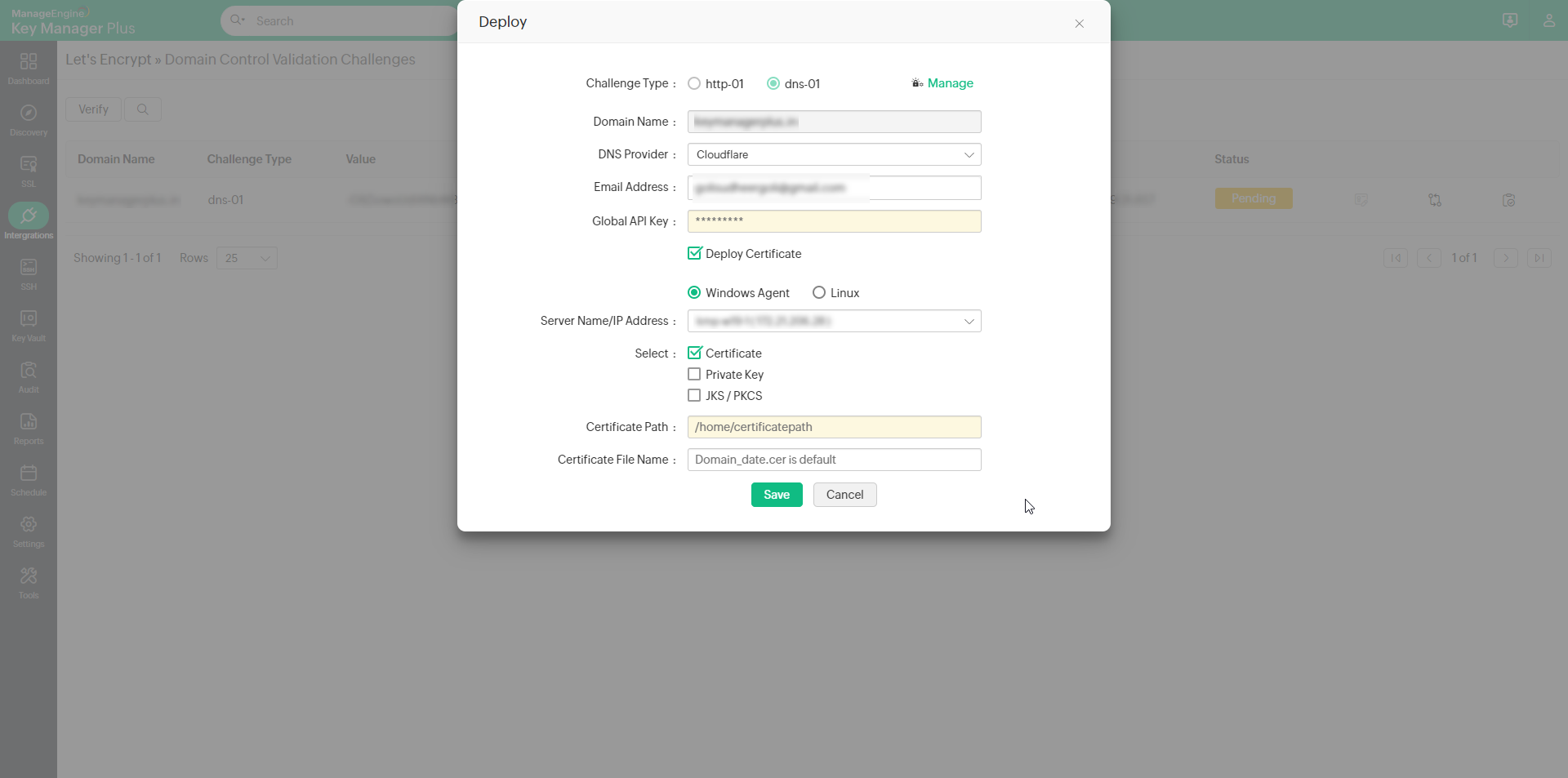Image resolution: width=1568 pixels, height=778 pixels.
Task: Click the Certificate File Name input field
Action: (833, 460)
